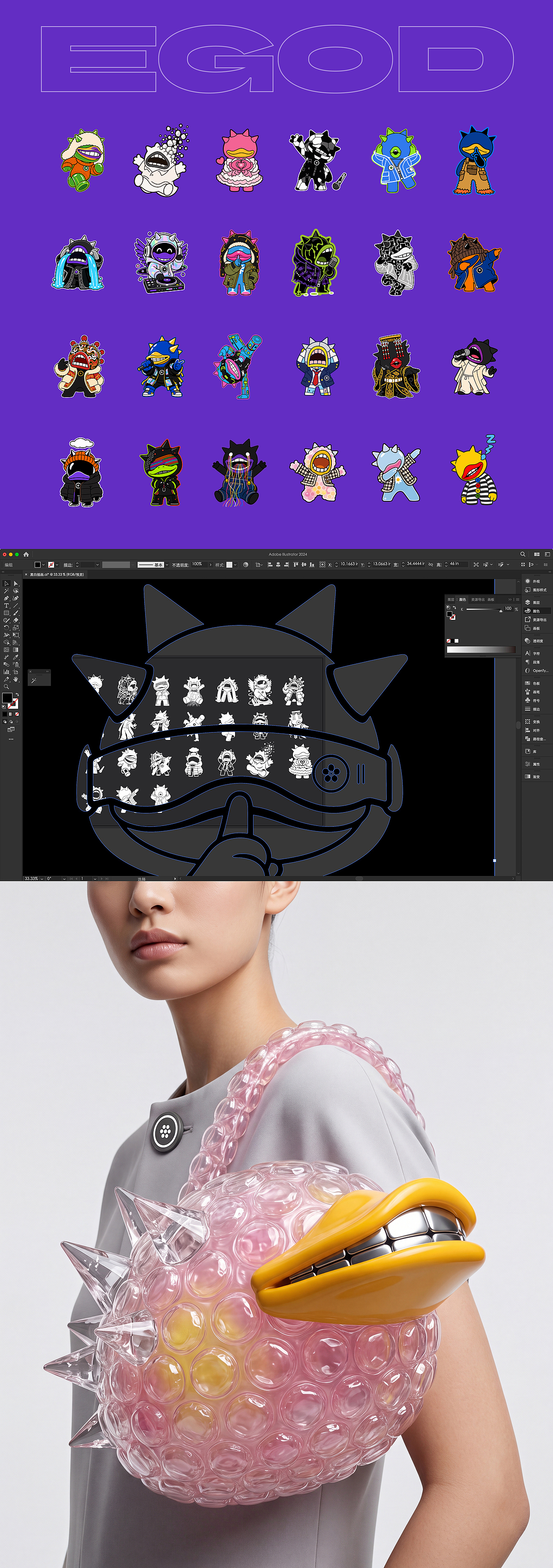Select the Gradient tool
553x1568 pixels.
click(x=16, y=650)
